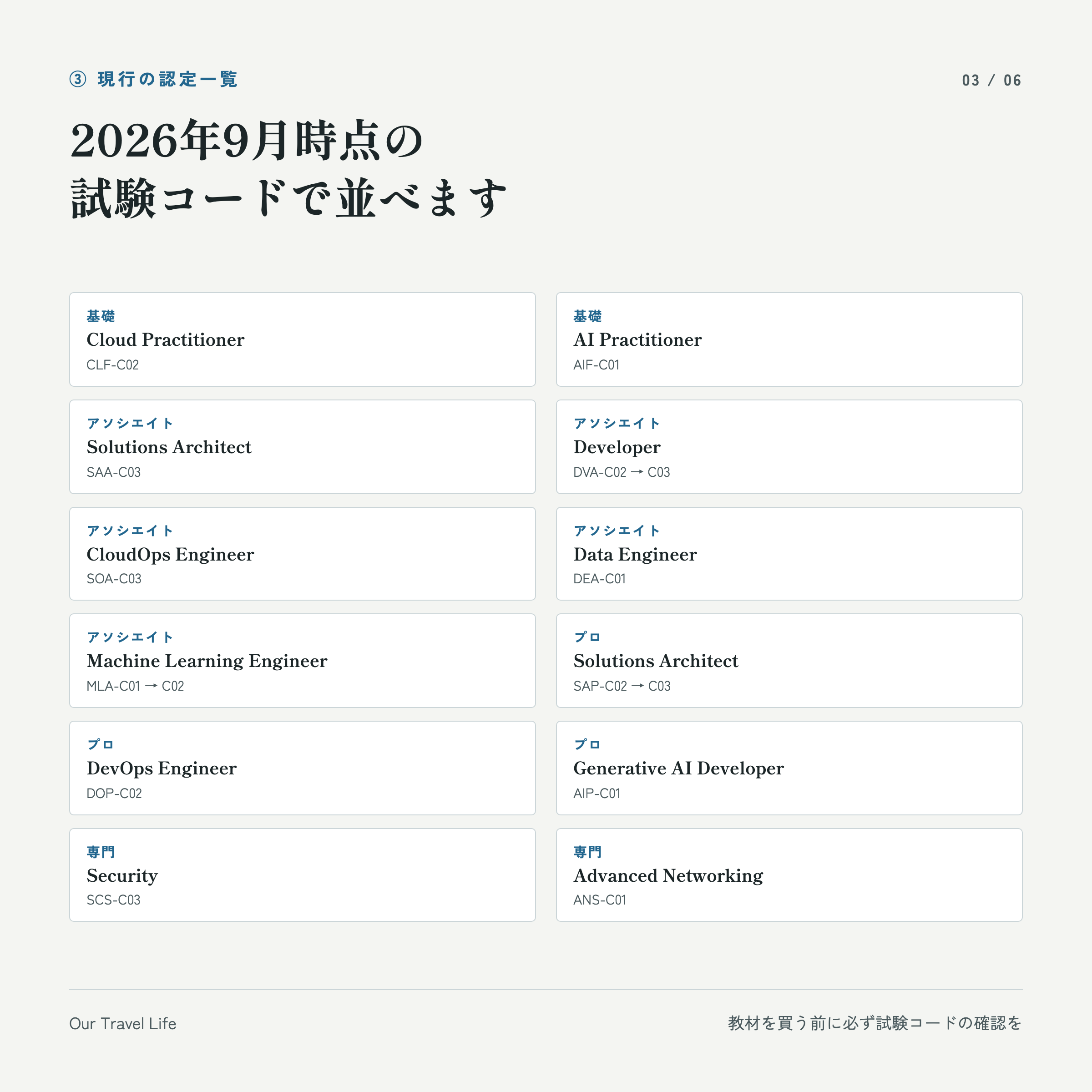
Task: Click the exam code AIF-C01
Action: click(597, 365)
